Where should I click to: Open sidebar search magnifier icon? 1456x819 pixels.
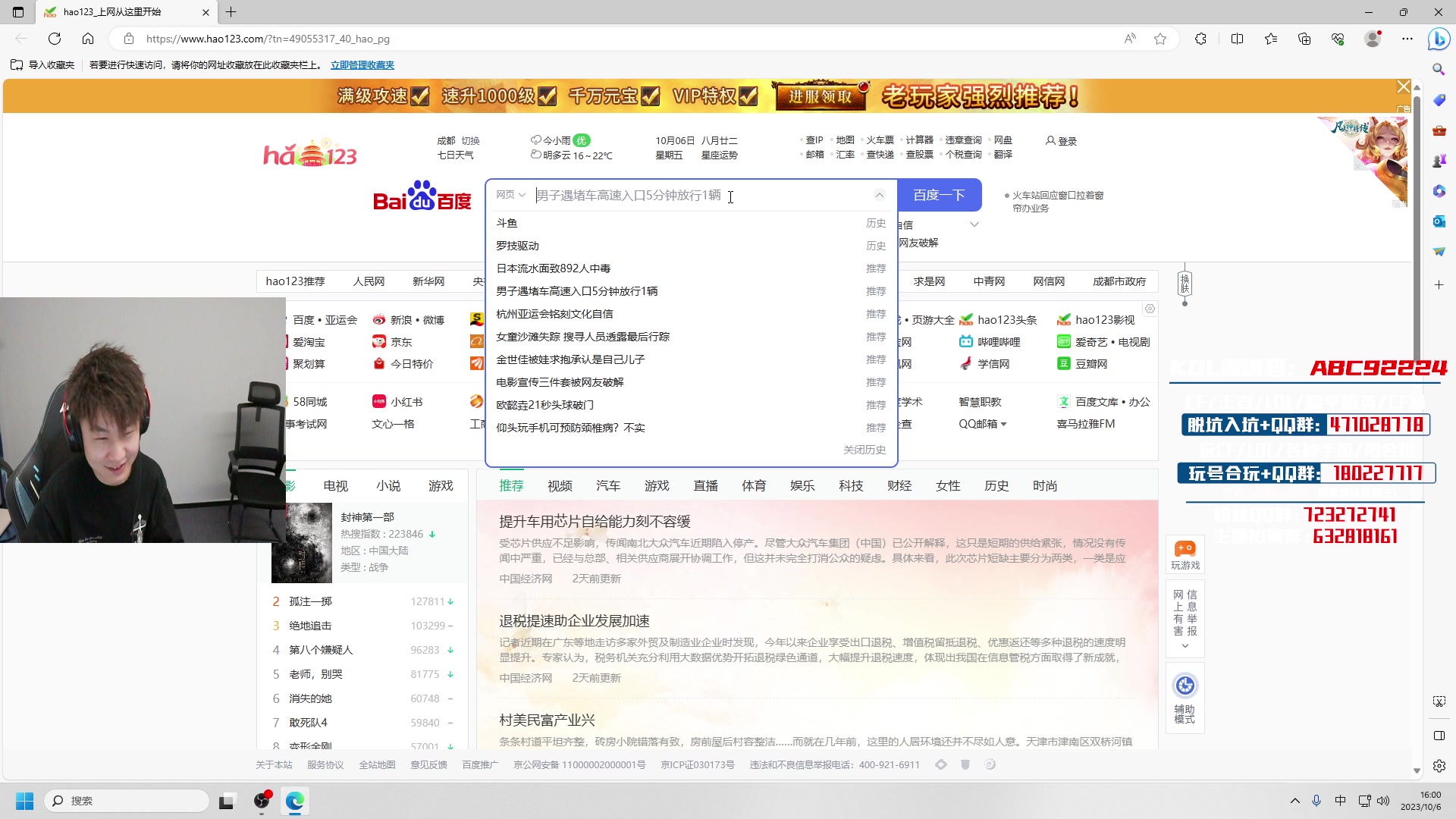[1439, 69]
